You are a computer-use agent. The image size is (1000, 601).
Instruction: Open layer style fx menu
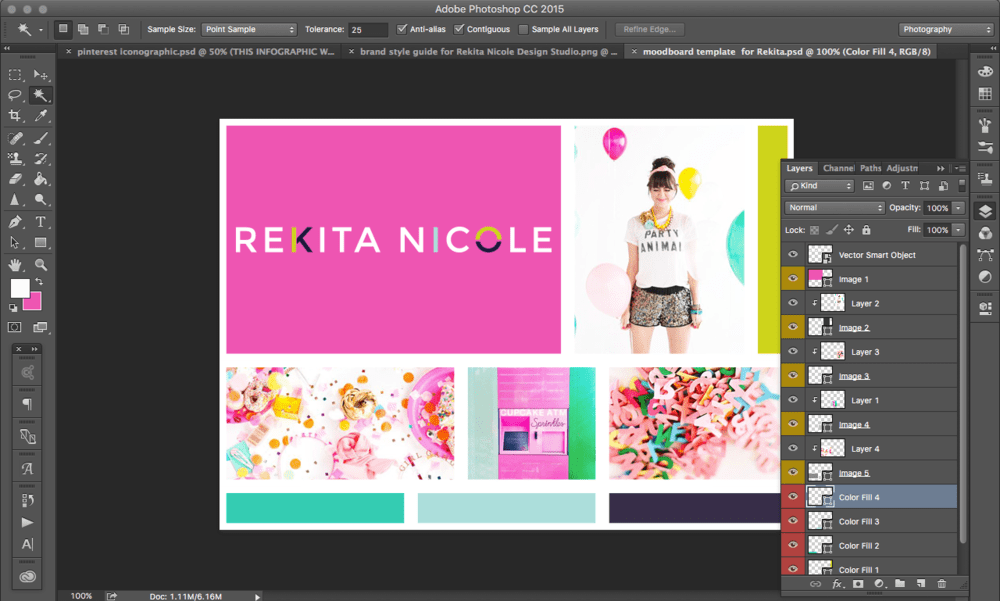[837, 584]
